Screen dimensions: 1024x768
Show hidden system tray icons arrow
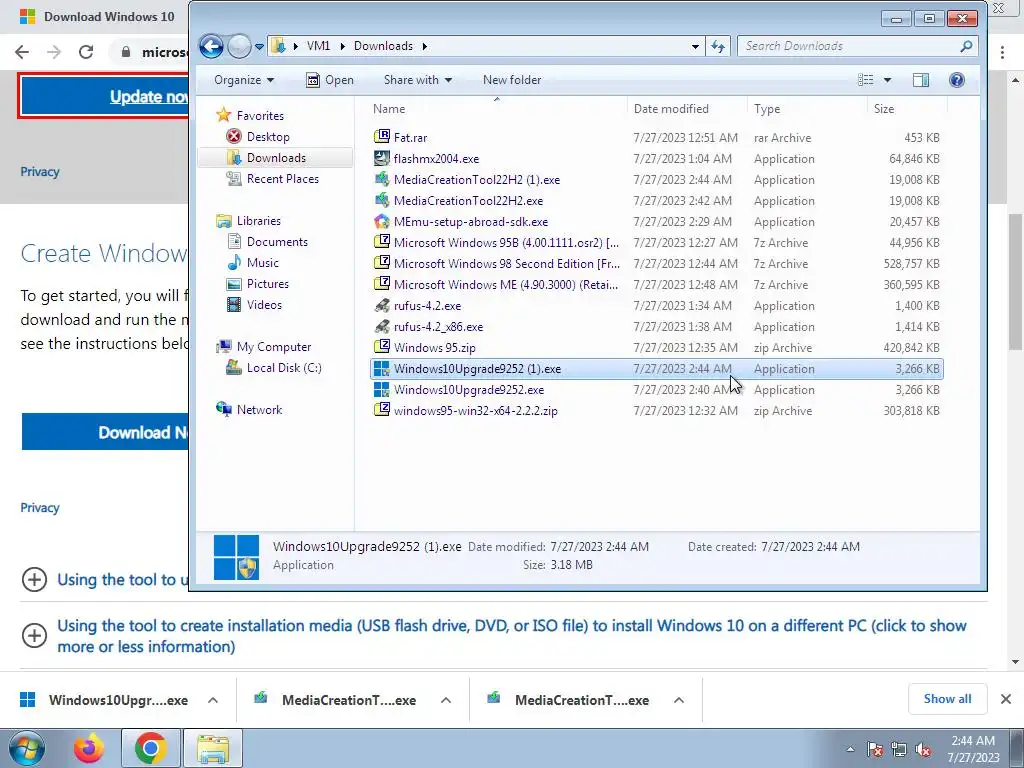click(850, 750)
